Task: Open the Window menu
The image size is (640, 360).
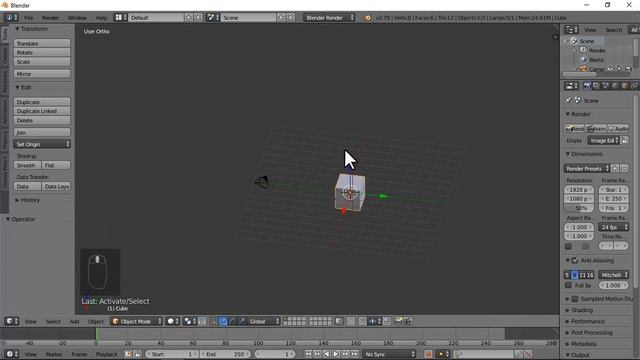Action: point(77,18)
